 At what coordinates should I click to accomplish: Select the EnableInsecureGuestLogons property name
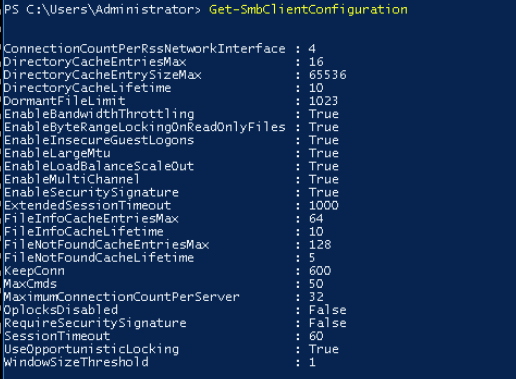tap(99, 140)
